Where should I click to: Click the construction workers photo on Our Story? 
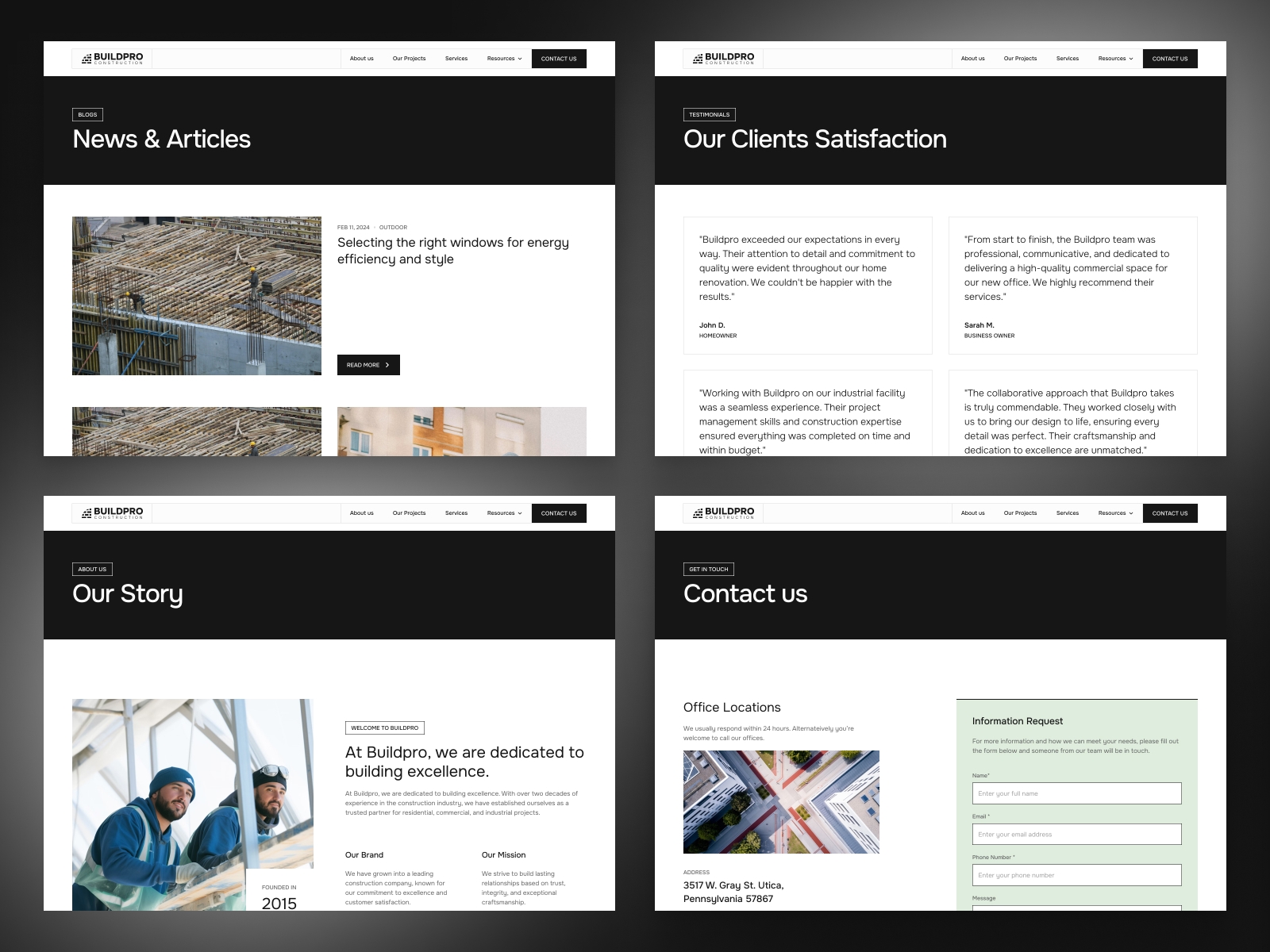193,801
